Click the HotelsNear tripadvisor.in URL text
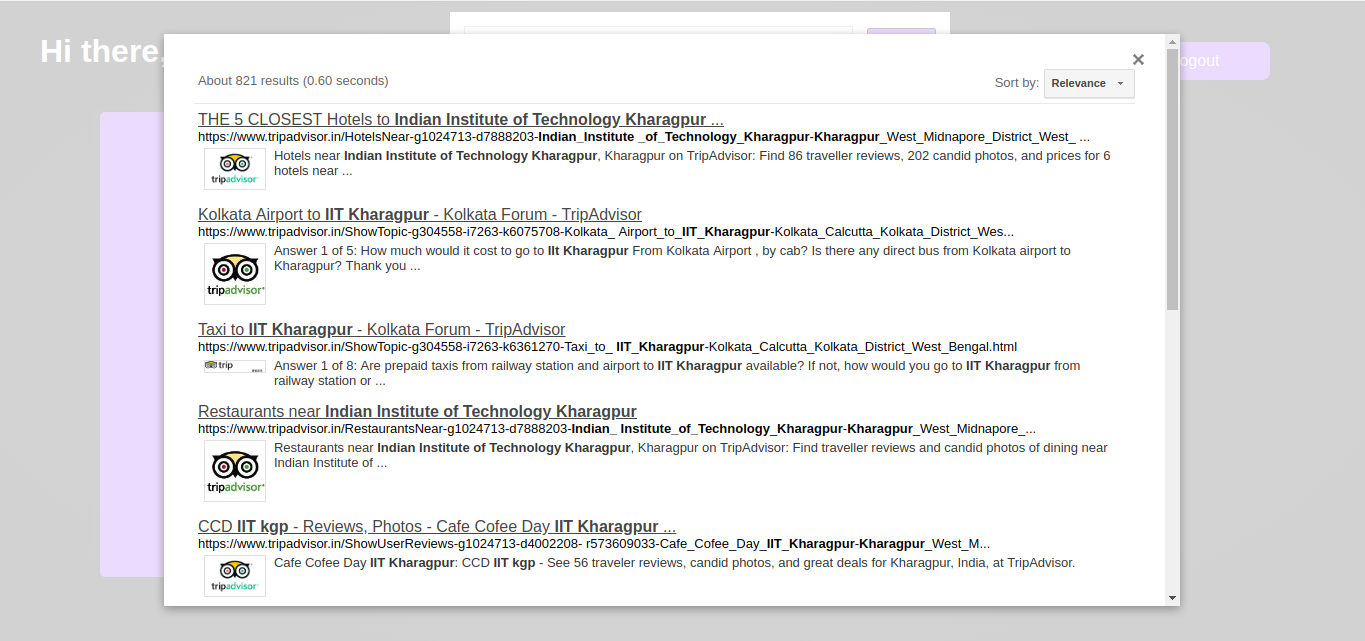Screen dimensions: 1365x641 (x=644, y=137)
